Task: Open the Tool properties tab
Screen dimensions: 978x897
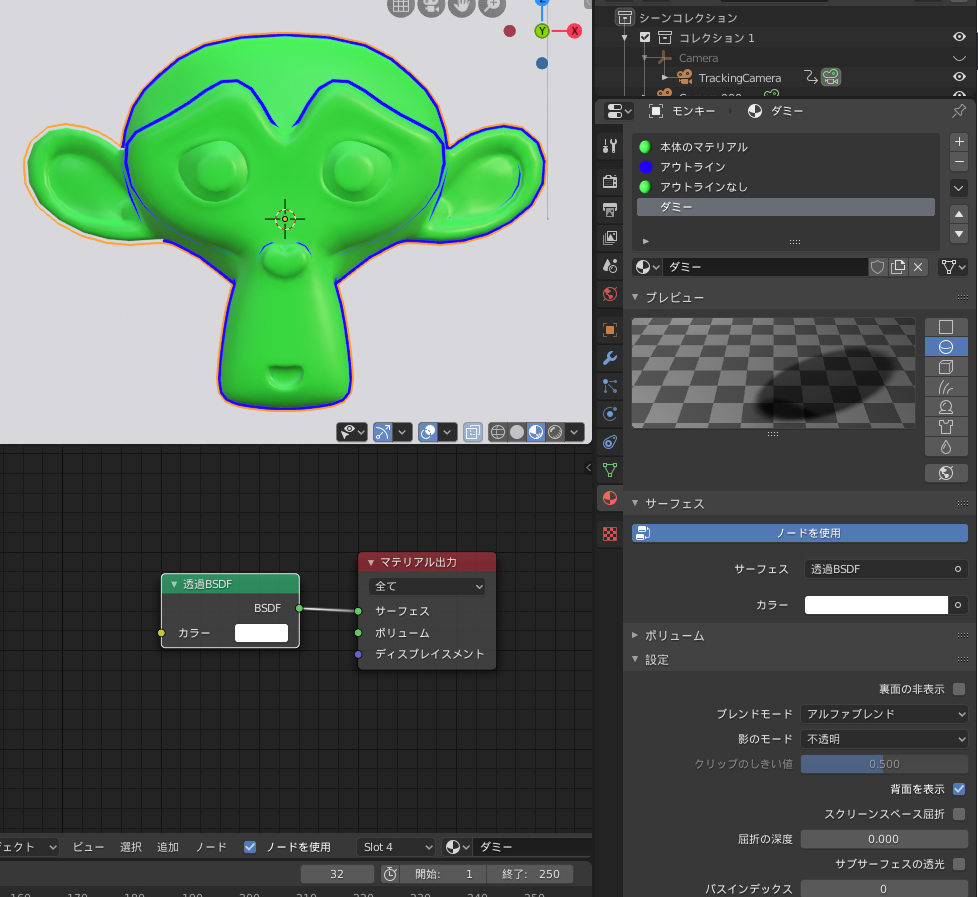Action: [610, 146]
